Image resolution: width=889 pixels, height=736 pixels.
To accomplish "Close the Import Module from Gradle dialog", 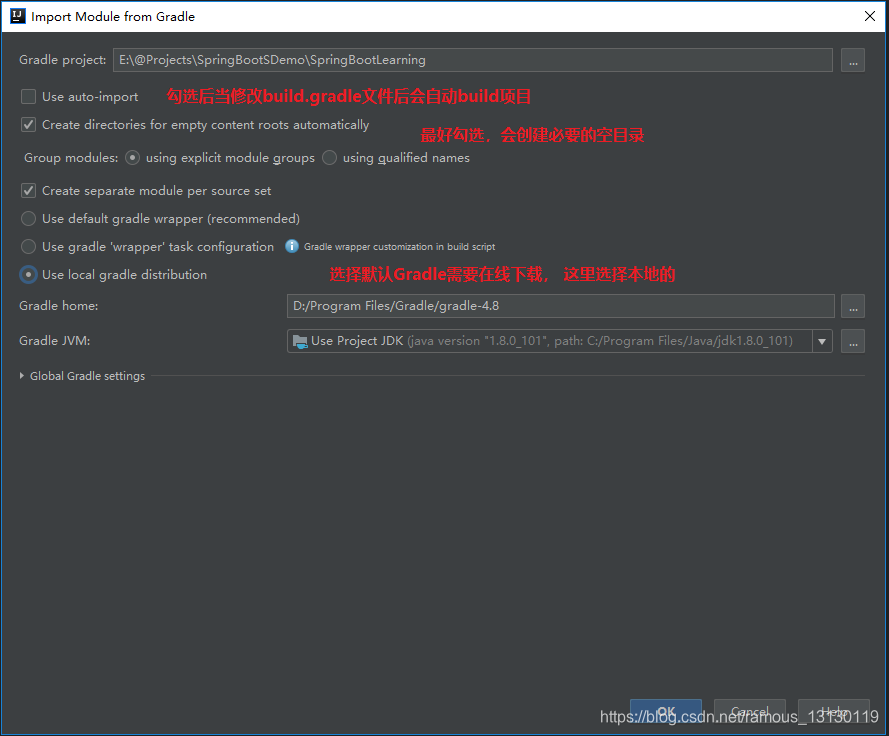I will (x=870, y=16).
